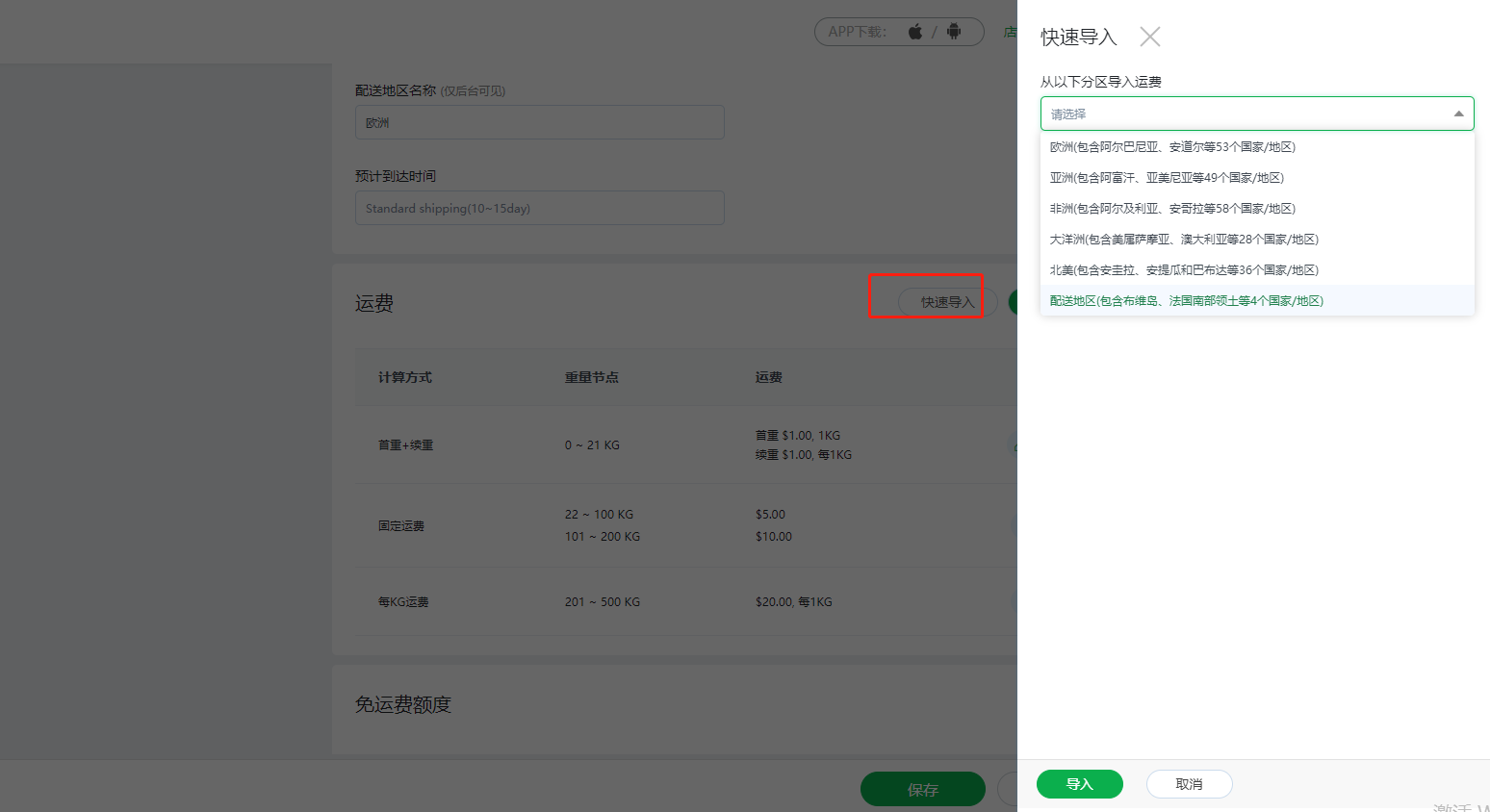Pick 非洲 option with 58 countries
The image size is (1490, 812).
pos(1172,209)
